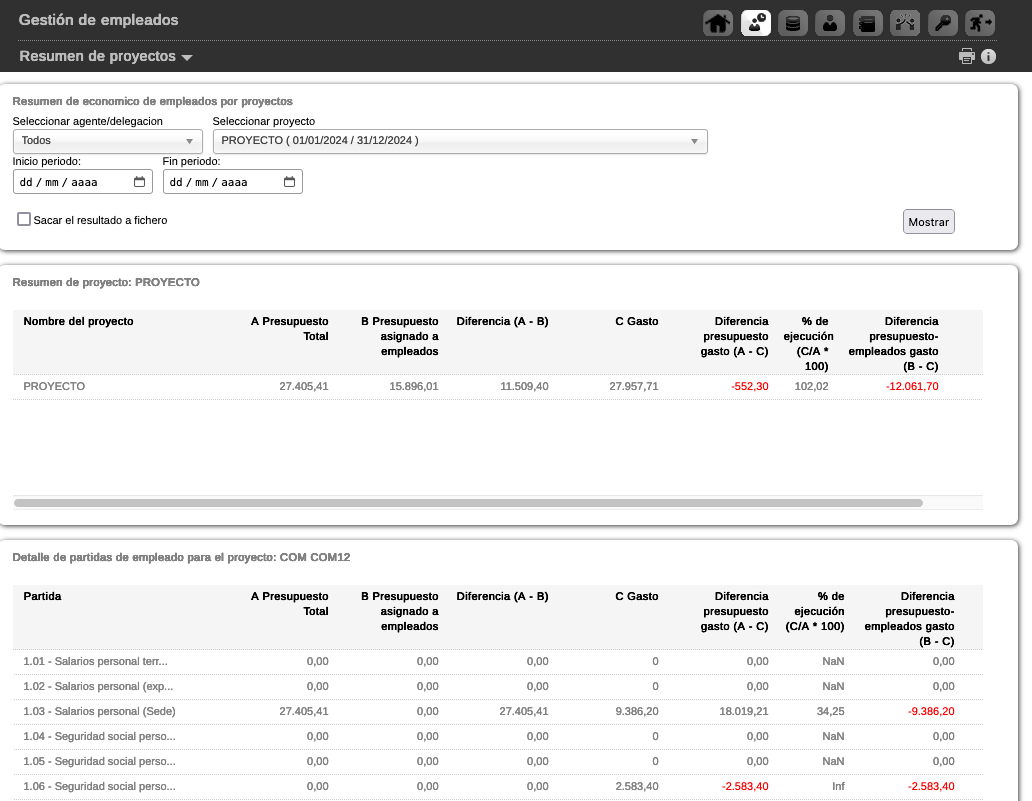Select the PROYECTO row in summary table
This screenshot has height=801, width=1032.
click(54, 386)
